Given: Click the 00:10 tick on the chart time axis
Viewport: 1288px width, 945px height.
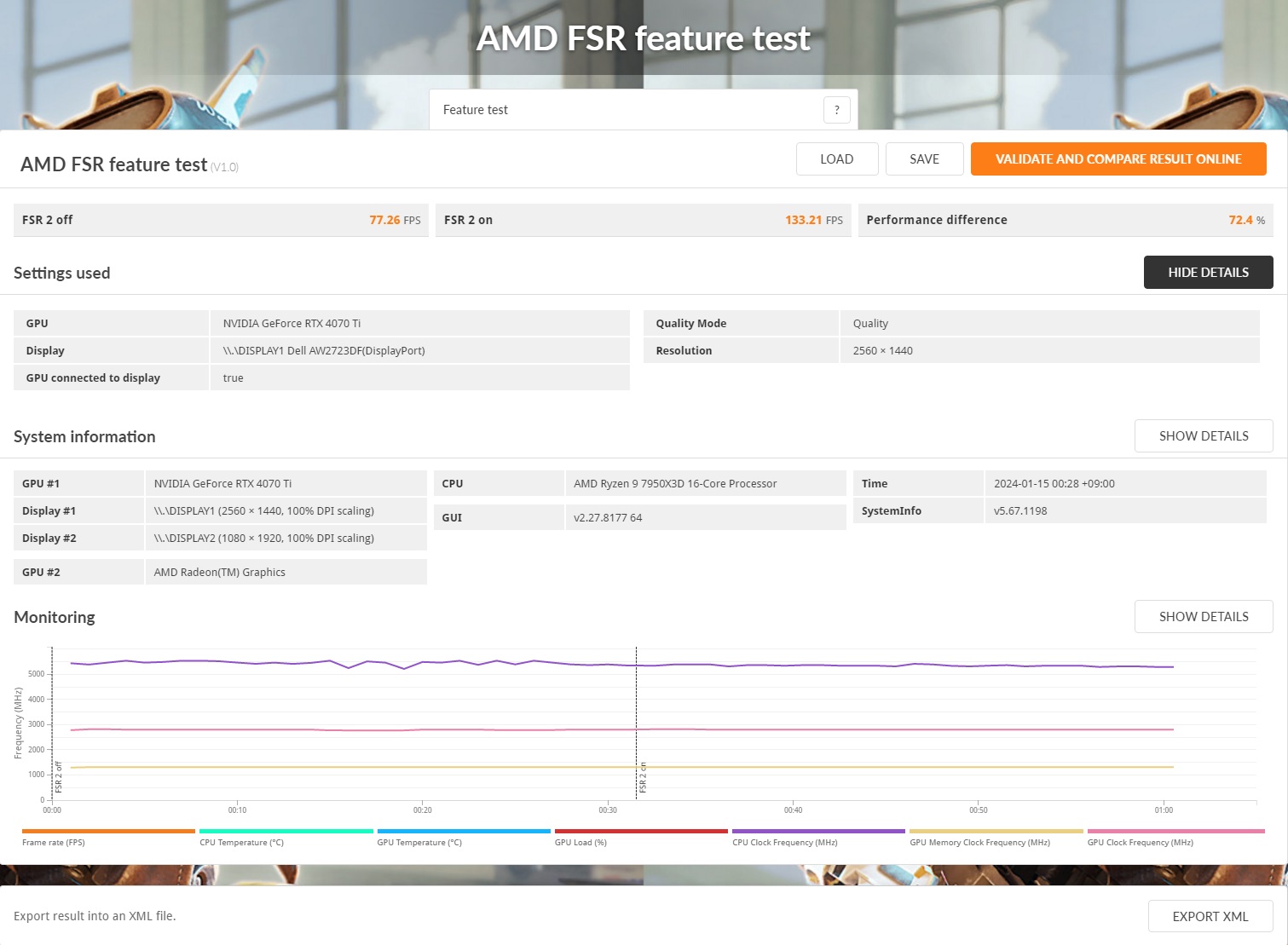Looking at the screenshot, I should [x=237, y=810].
